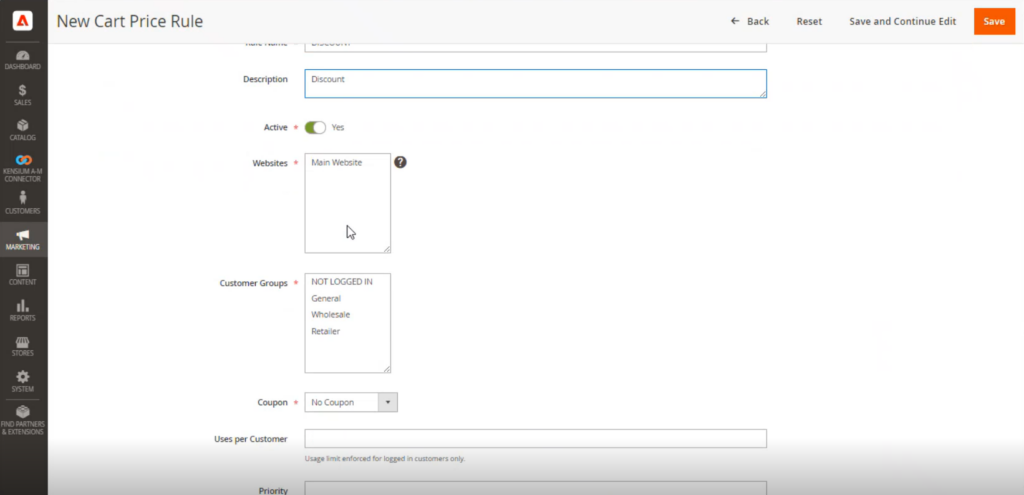Open the Marketing megaphone menu

coord(23,240)
